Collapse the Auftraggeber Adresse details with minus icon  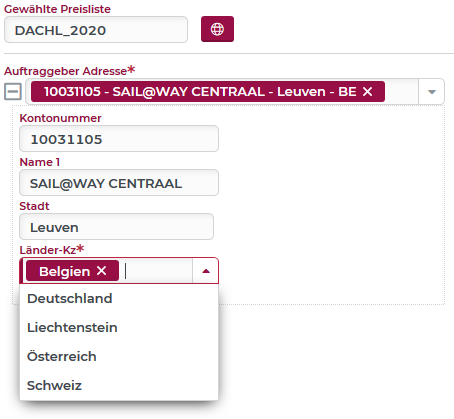coord(13,91)
